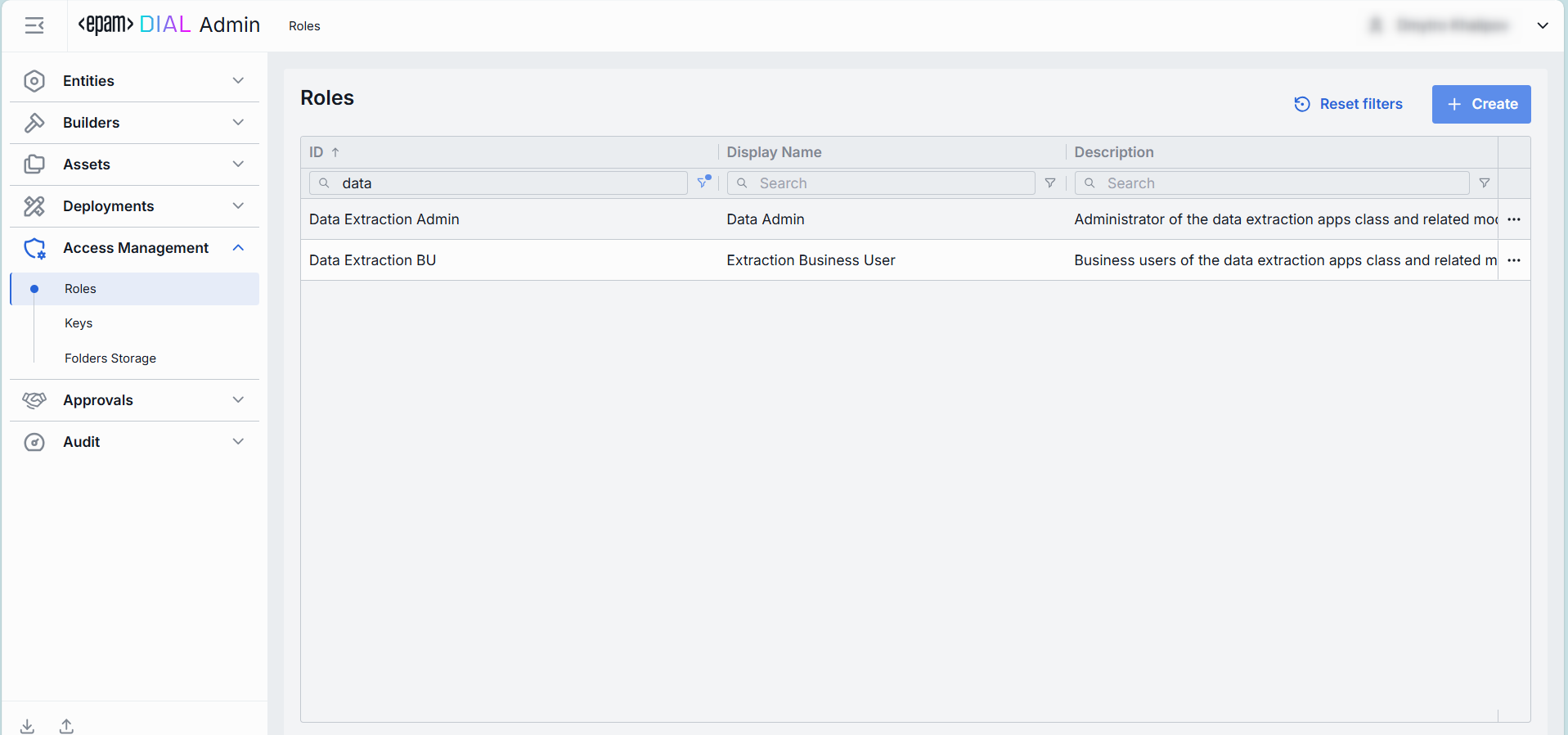Open the Display Name column filter icon
The width and height of the screenshot is (1568, 735).
pos(1050,183)
